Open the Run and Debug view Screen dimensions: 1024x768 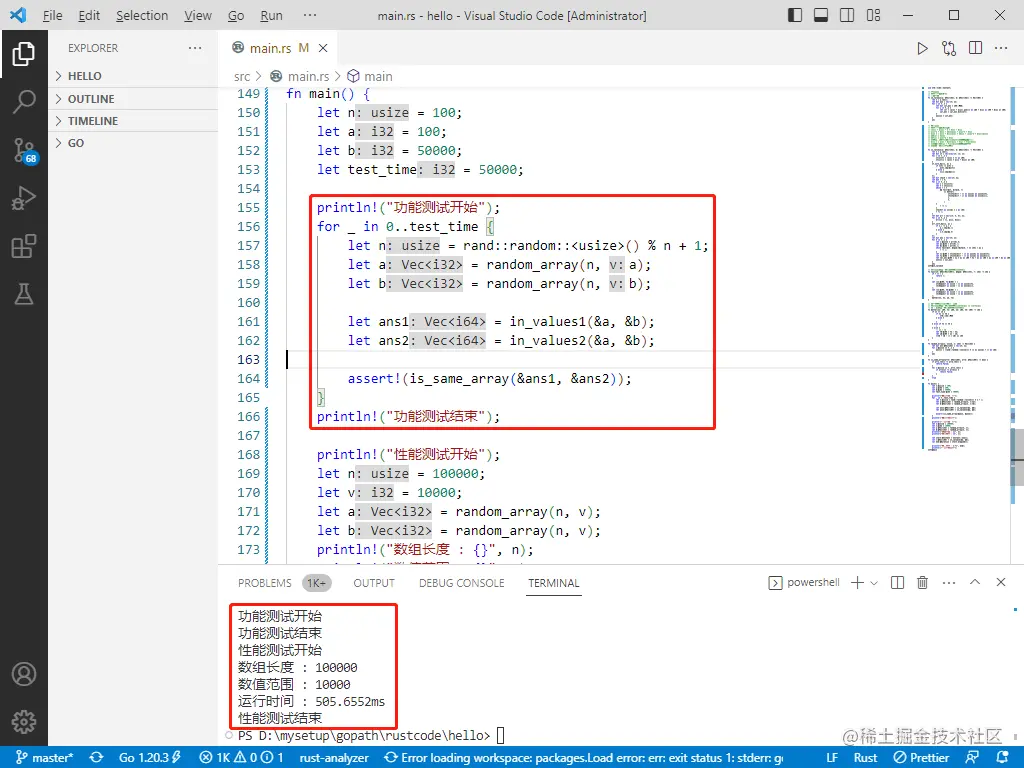(24, 198)
